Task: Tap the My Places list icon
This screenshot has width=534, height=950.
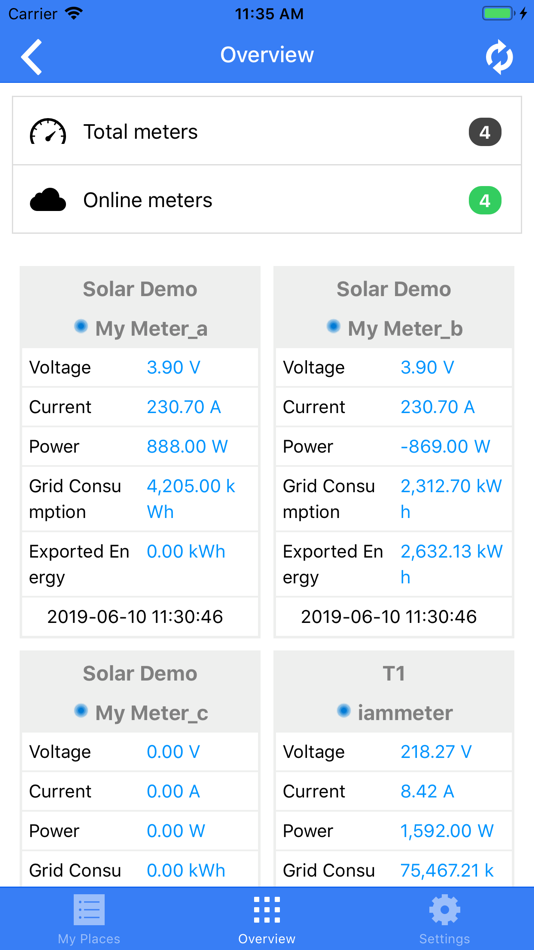Action: coord(89,909)
